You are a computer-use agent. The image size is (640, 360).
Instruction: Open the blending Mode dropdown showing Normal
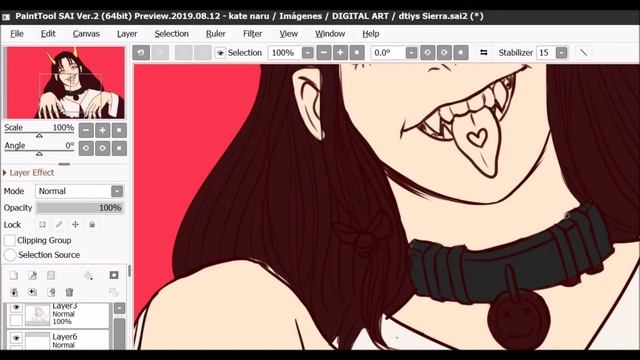[80, 191]
